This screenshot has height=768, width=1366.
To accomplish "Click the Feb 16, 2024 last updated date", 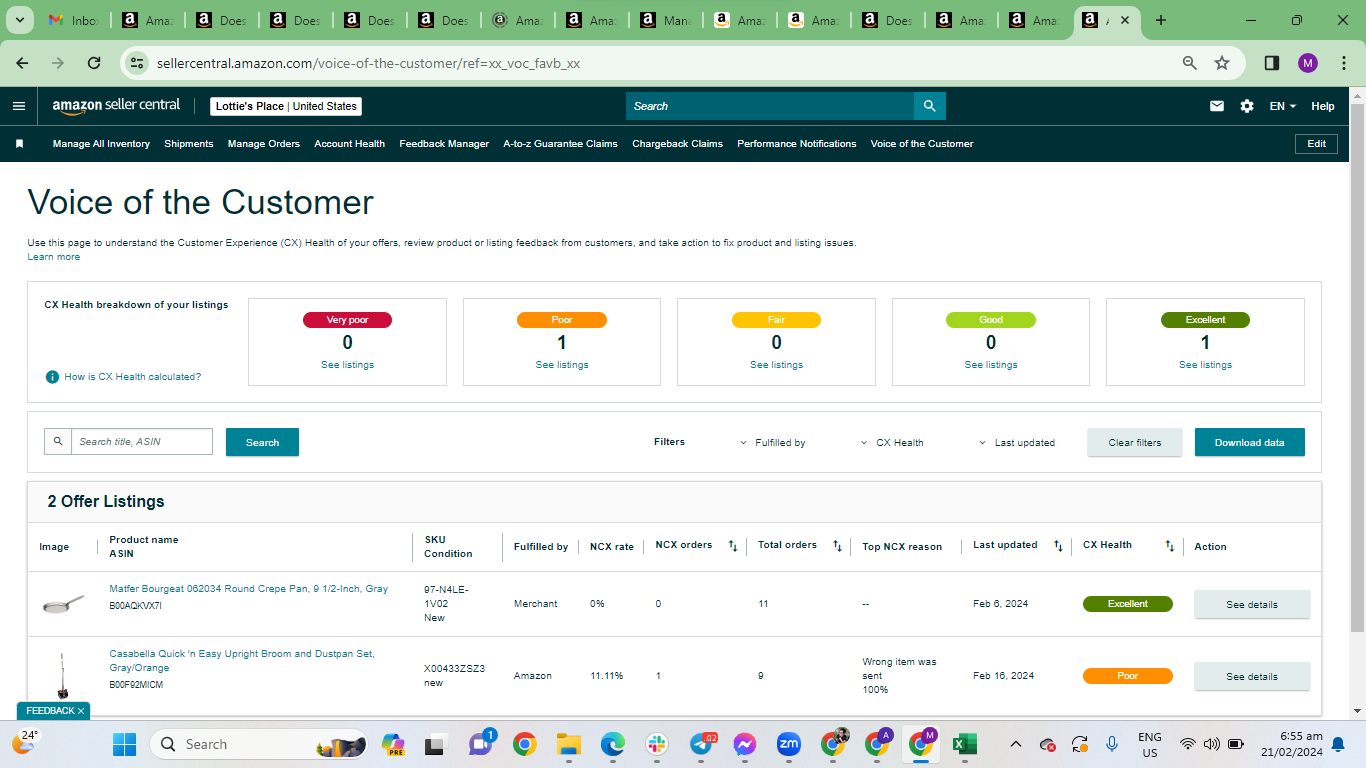I will point(1004,676).
